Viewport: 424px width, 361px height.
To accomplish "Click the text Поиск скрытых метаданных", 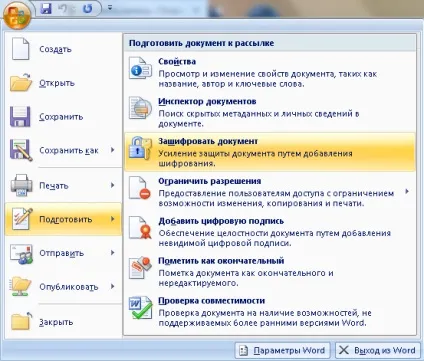I will (215, 114).
